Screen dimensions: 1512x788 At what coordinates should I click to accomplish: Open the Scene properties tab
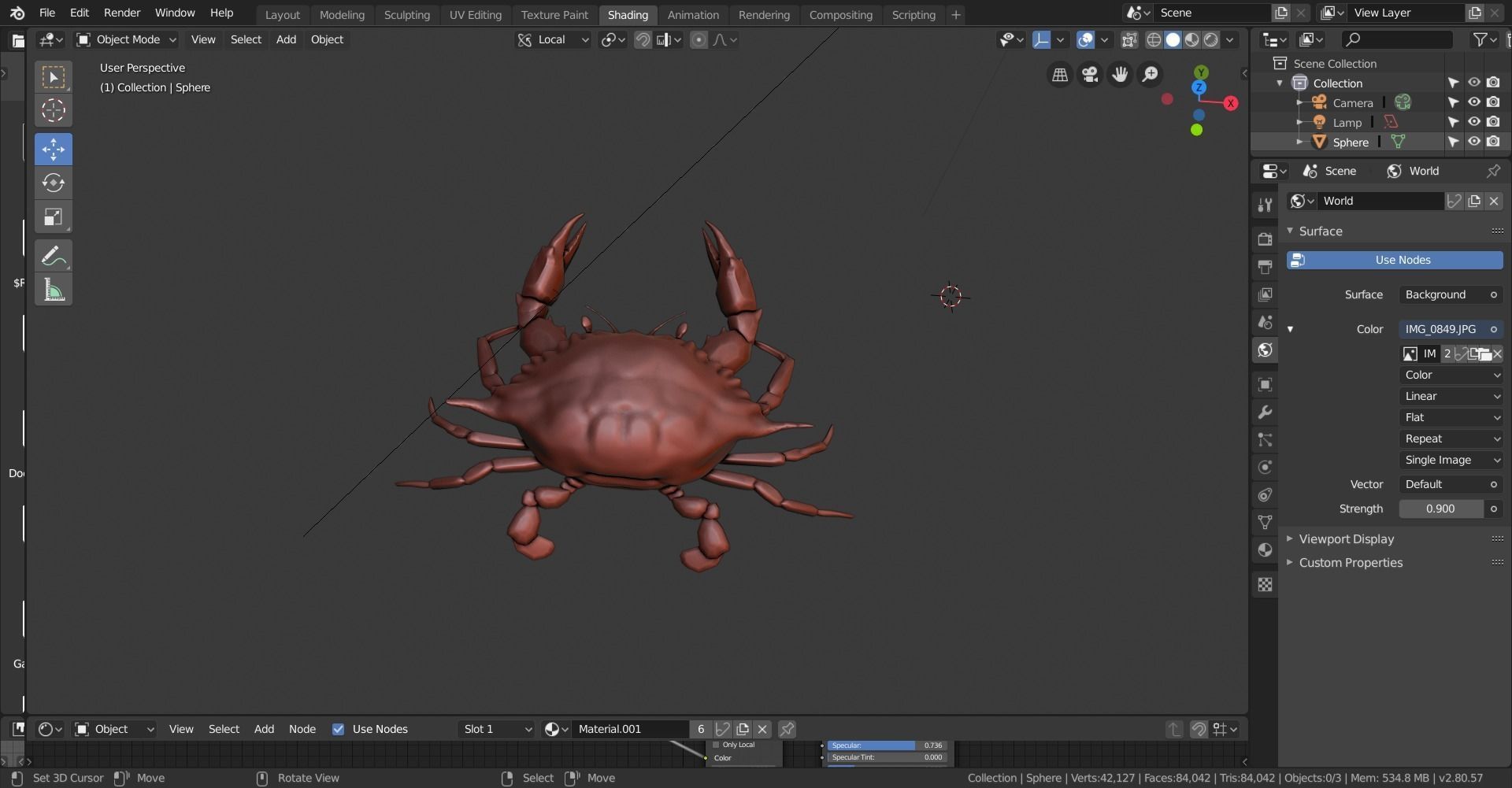tap(1265, 322)
